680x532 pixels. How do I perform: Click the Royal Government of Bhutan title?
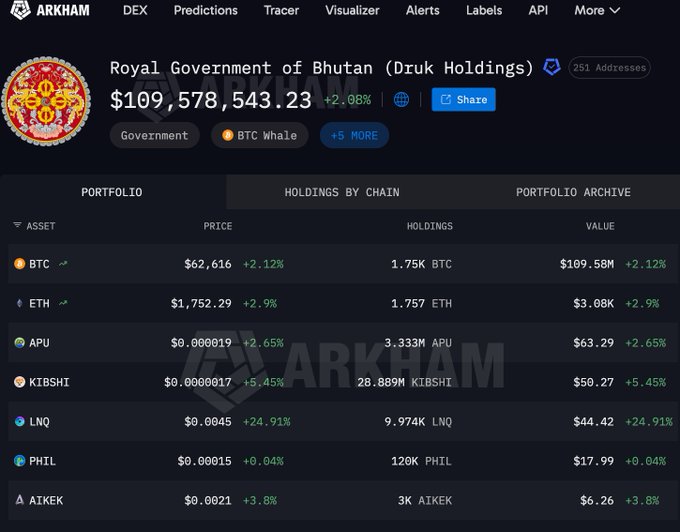(x=321, y=68)
